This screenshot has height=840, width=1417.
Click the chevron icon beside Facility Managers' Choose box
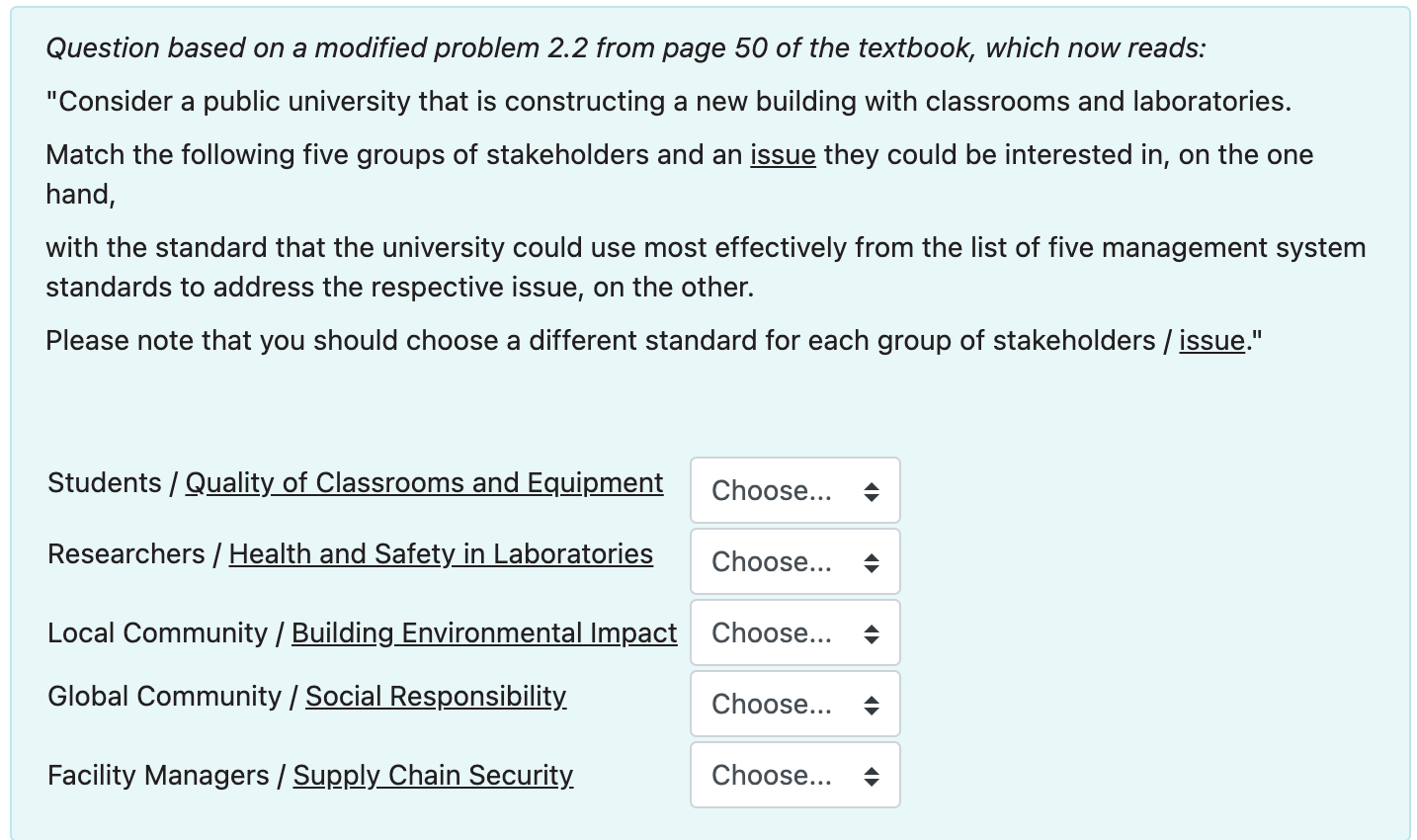[872, 775]
